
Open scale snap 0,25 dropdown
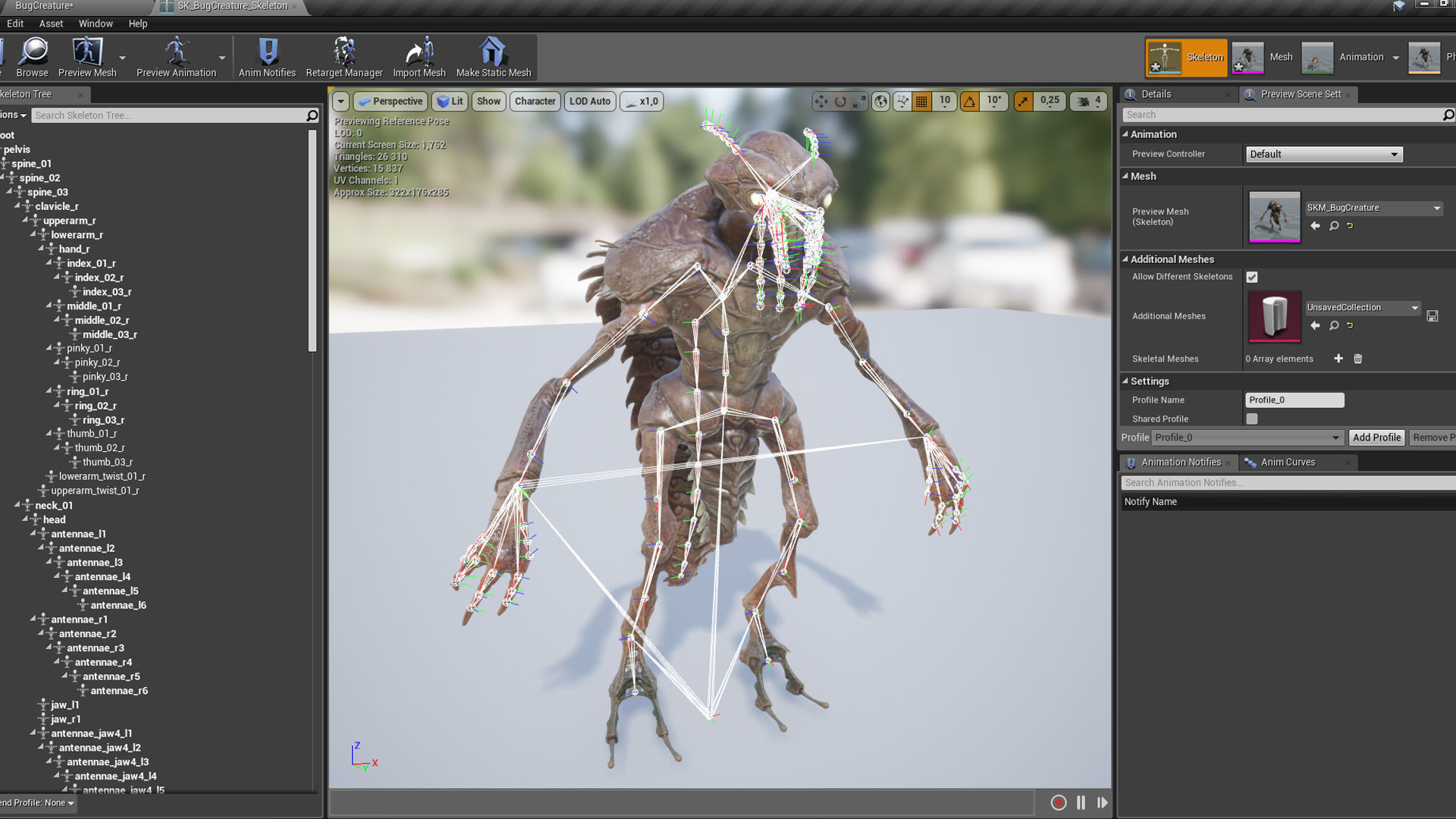[1050, 102]
